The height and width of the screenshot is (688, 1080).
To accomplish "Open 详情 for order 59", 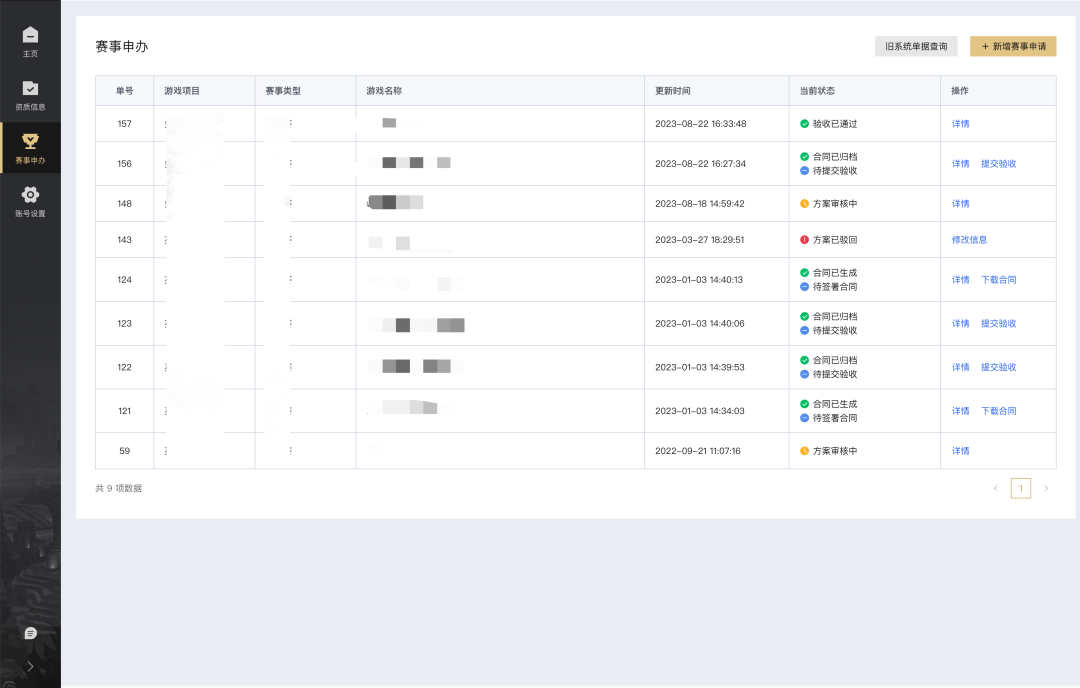I will click(x=960, y=451).
